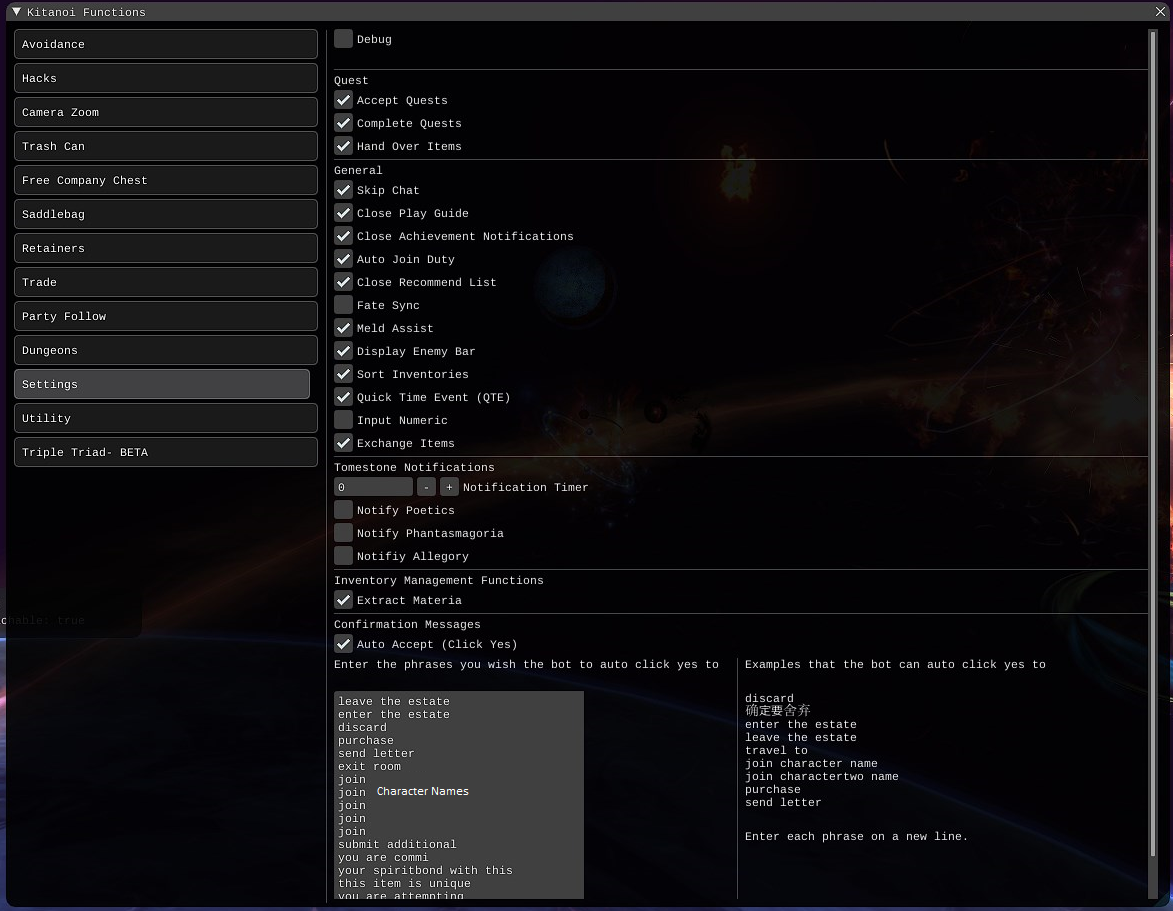Click the Free Company Chest button
The image size is (1173, 911).
(x=165, y=180)
